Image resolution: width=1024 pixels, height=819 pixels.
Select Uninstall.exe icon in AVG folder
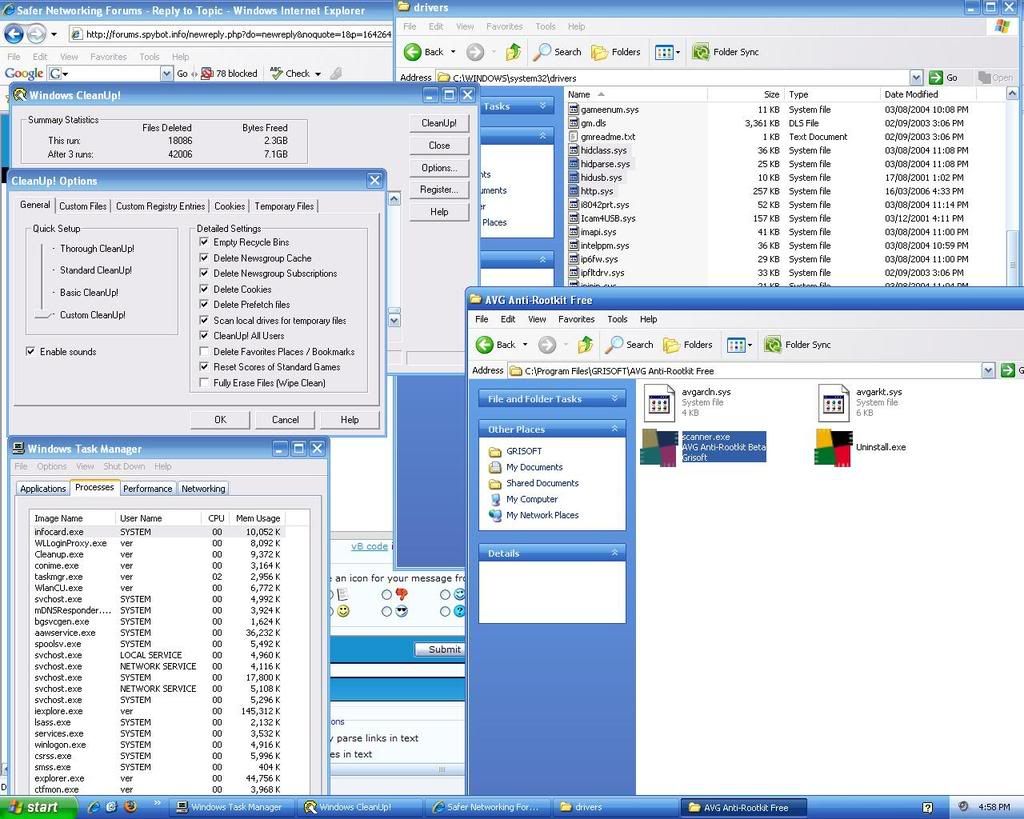(833, 447)
